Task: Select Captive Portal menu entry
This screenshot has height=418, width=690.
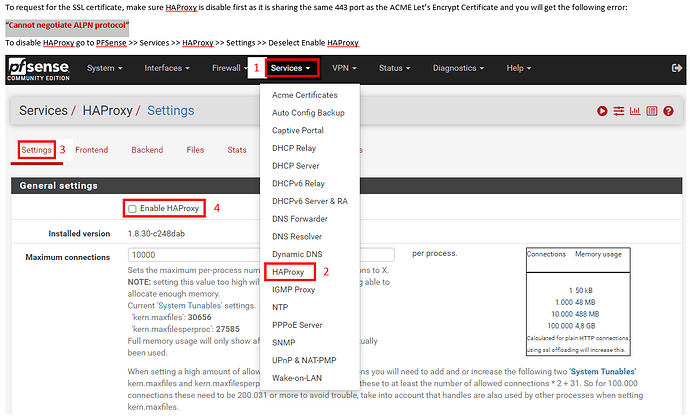Action: (x=297, y=130)
